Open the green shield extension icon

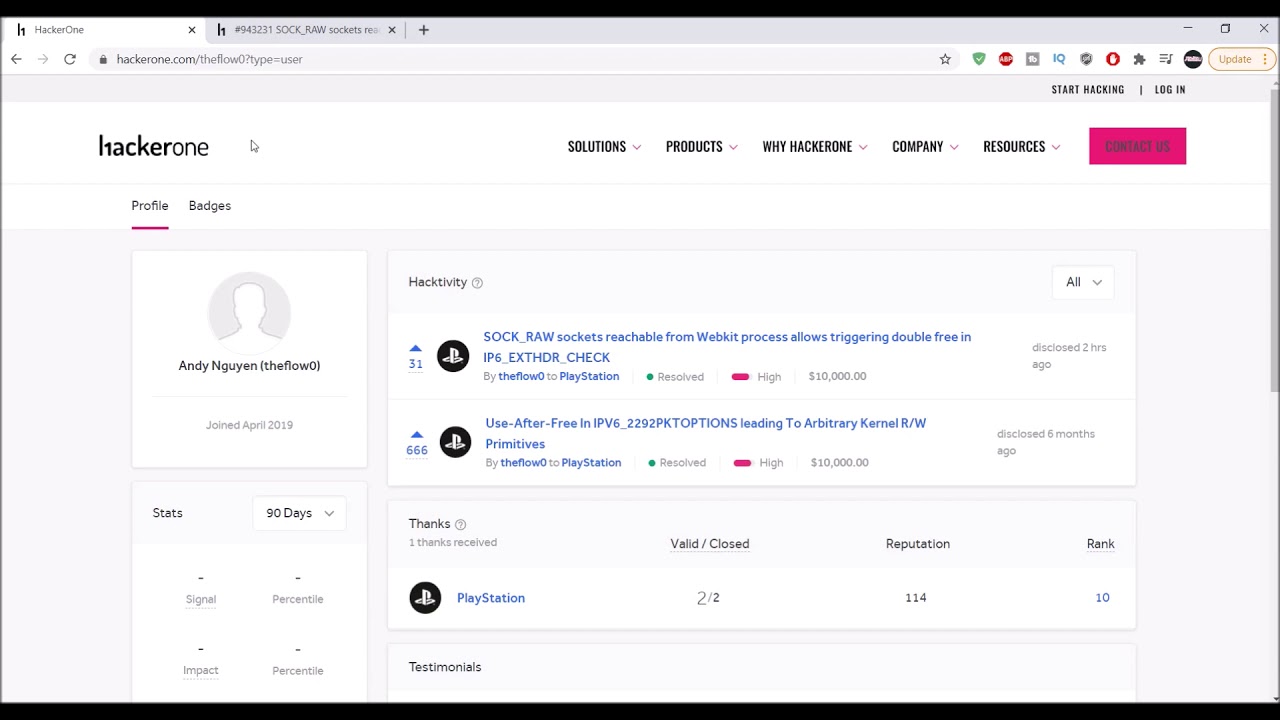979,59
